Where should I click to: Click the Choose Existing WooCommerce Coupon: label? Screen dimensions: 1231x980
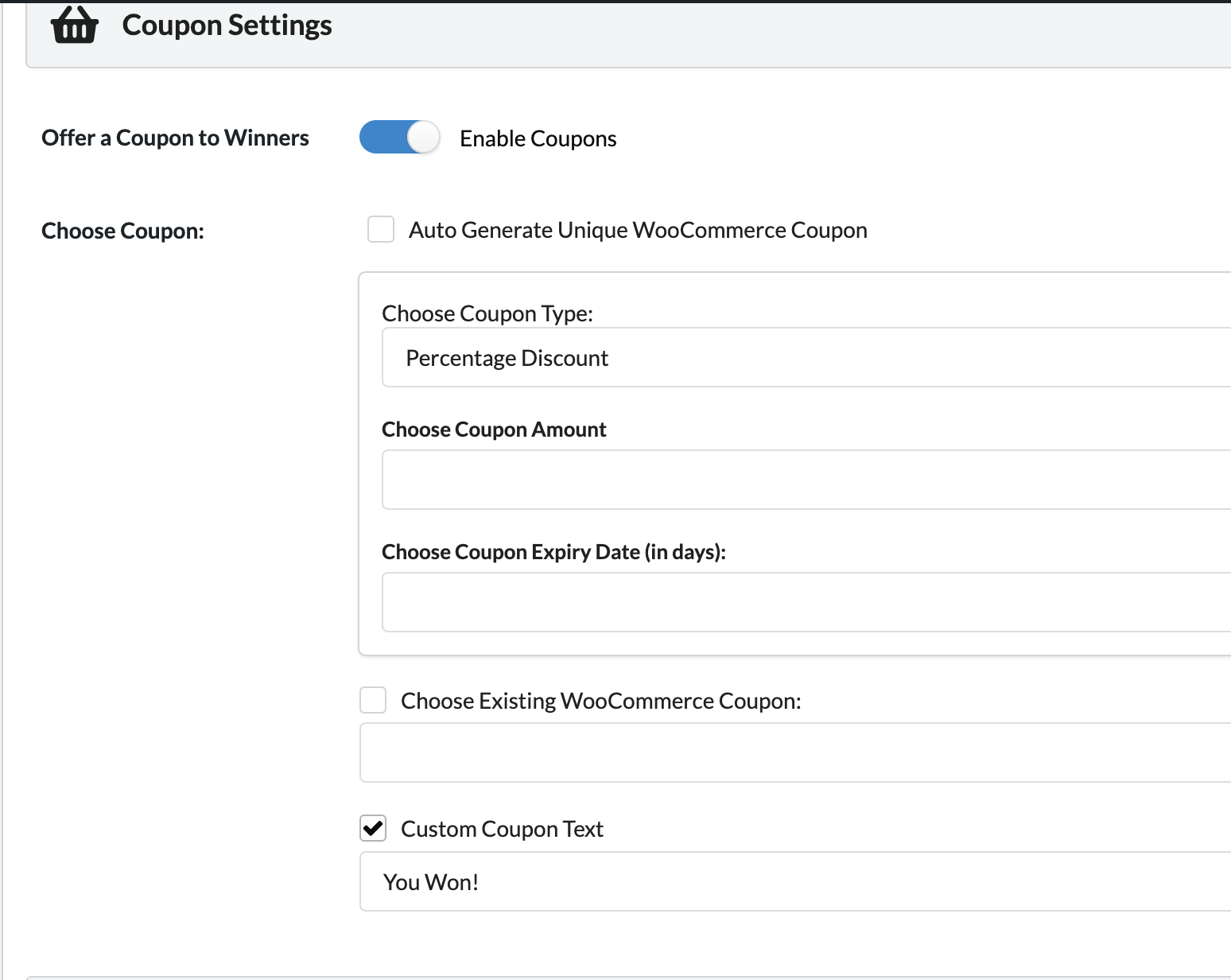pos(601,701)
